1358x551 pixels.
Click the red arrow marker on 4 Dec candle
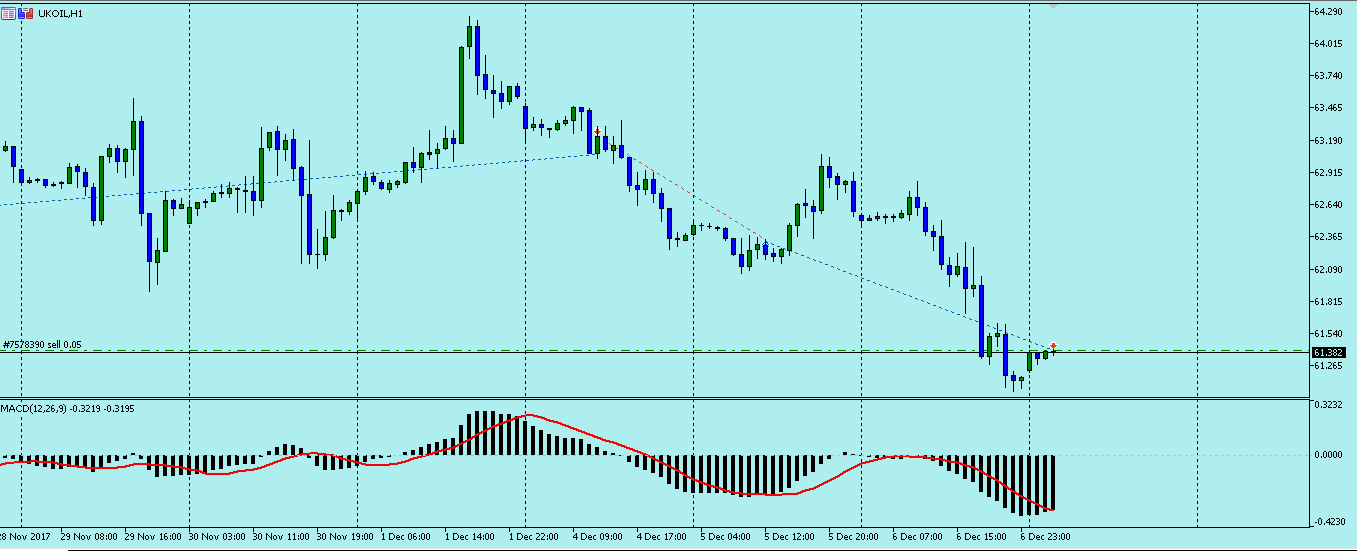click(597, 131)
